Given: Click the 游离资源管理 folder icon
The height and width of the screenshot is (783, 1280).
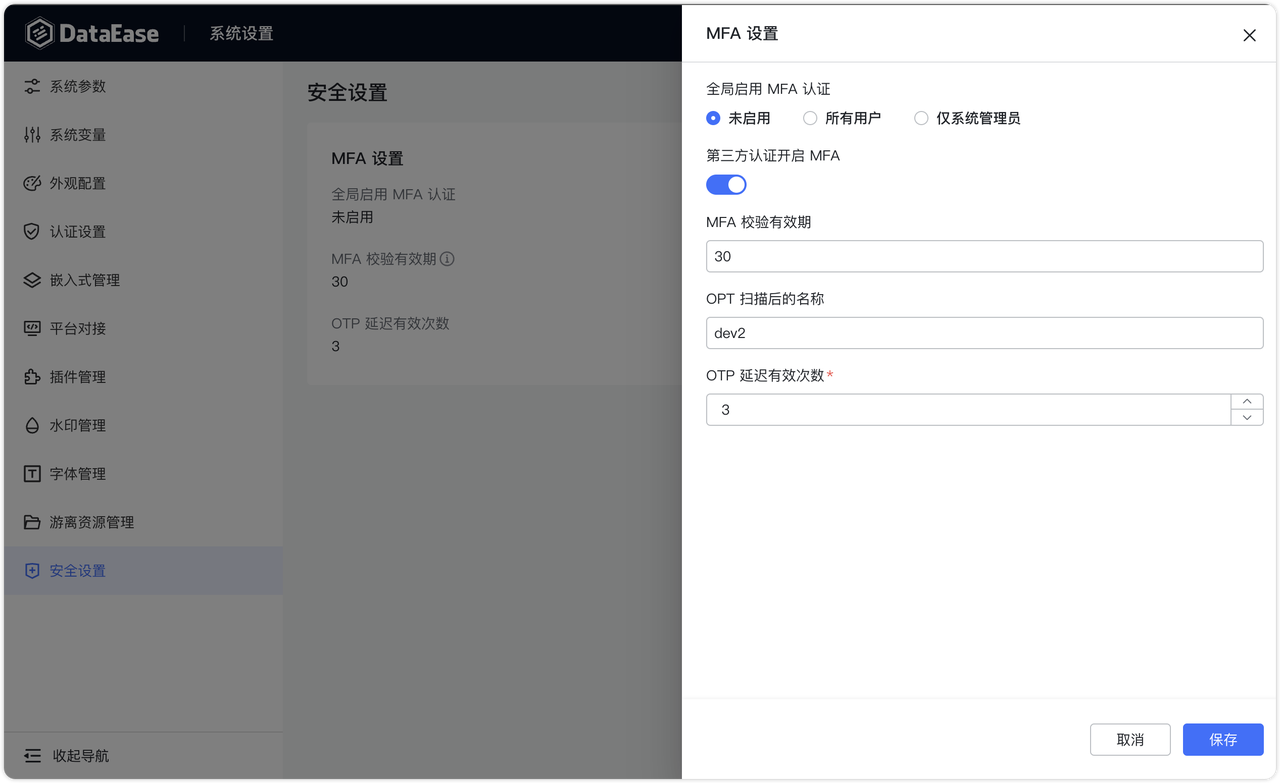Looking at the screenshot, I should pyautogui.click(x=32, y=522).
